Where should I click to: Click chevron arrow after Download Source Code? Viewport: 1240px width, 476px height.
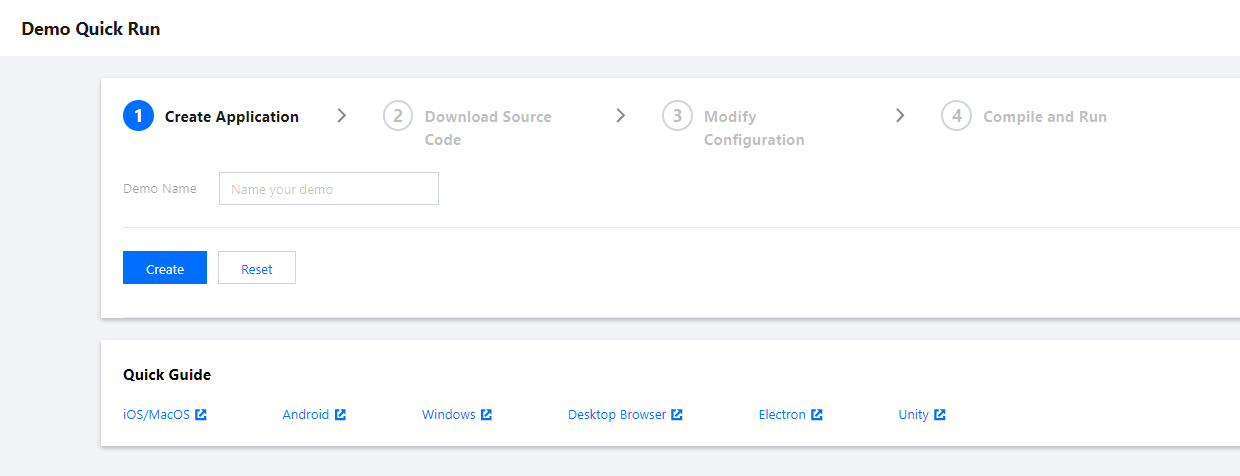pyautogui.click(x=621, y=116)
